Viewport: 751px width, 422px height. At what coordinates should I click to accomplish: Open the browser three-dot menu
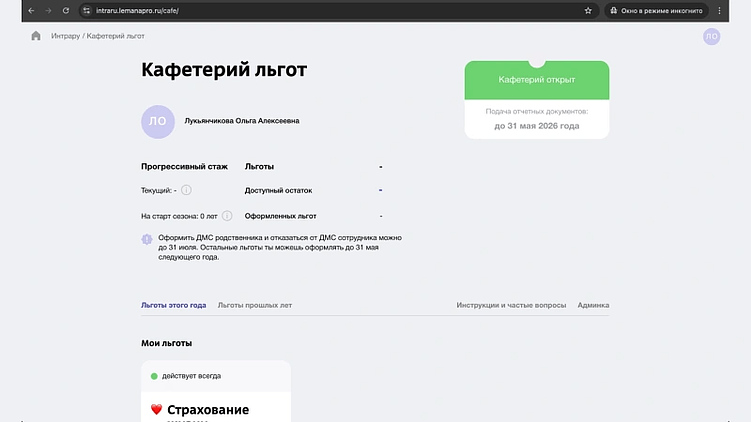tap(719, 11)
